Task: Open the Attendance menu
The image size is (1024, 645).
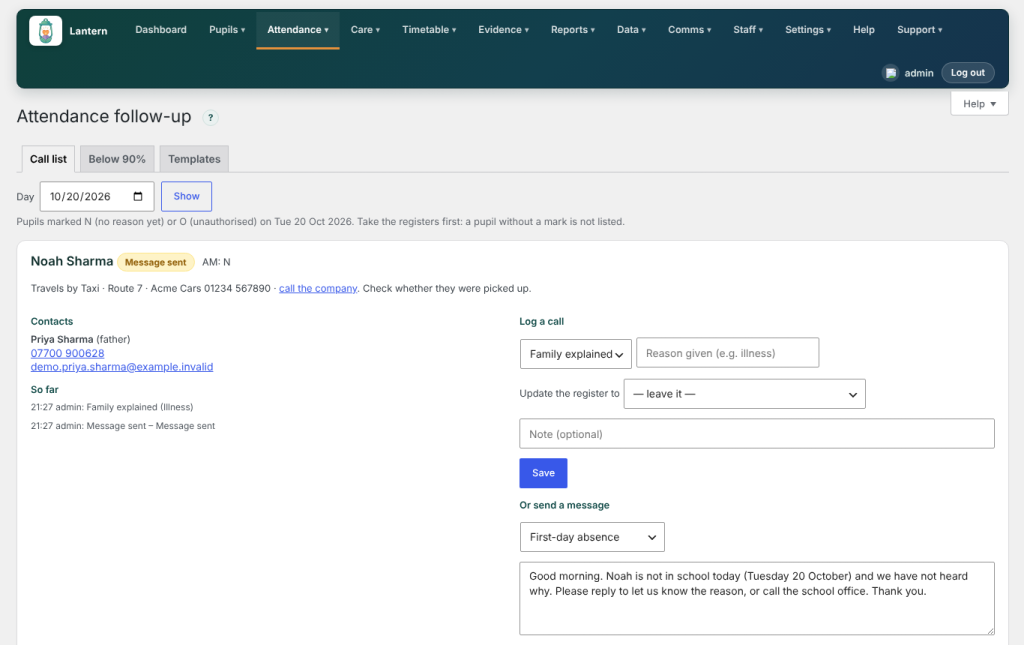Action: [298, 30]
